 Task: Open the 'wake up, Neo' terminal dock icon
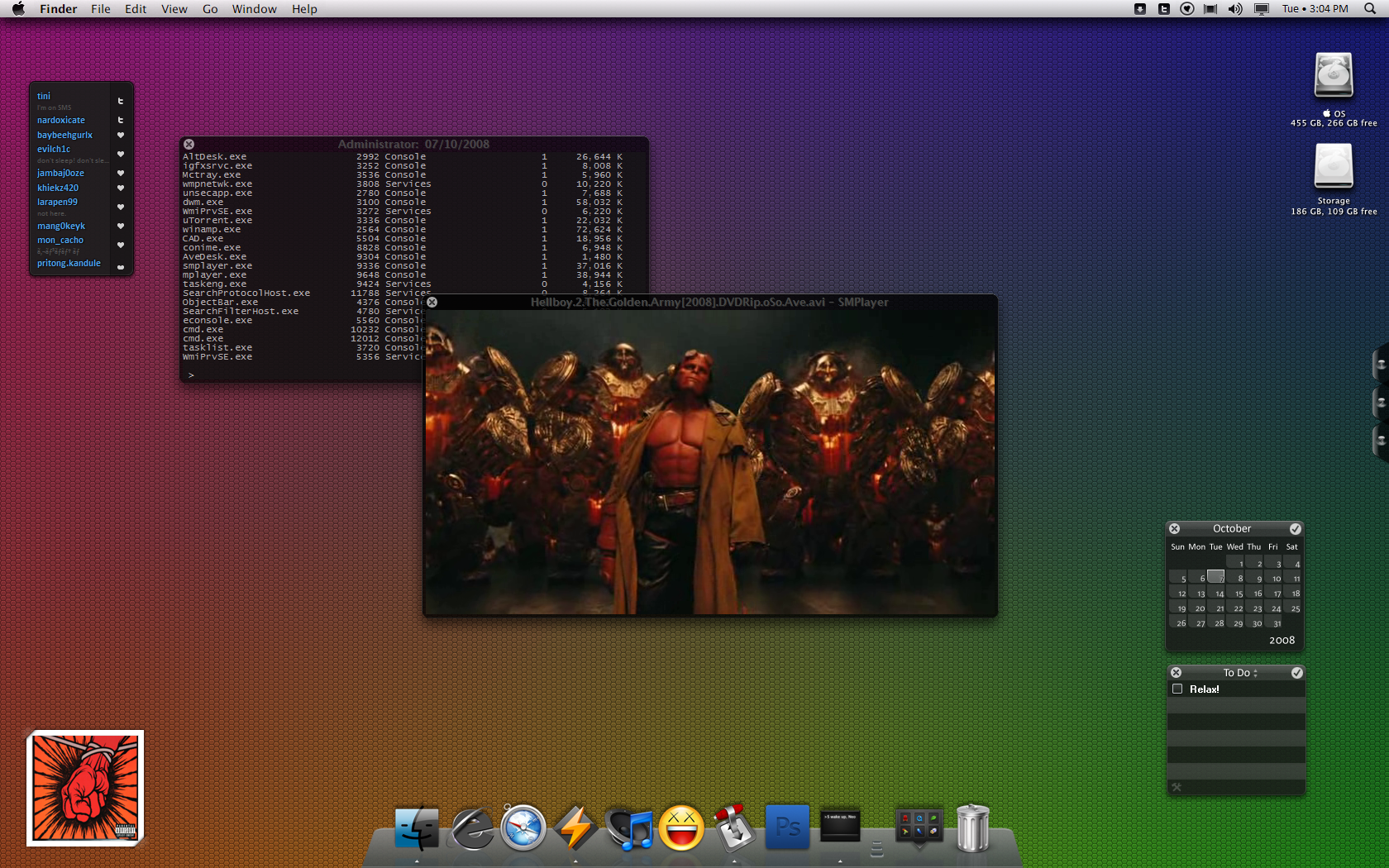840,826
